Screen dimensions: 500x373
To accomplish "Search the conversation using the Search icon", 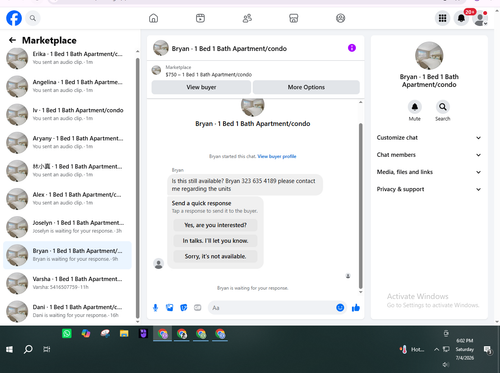I will 443,107.
